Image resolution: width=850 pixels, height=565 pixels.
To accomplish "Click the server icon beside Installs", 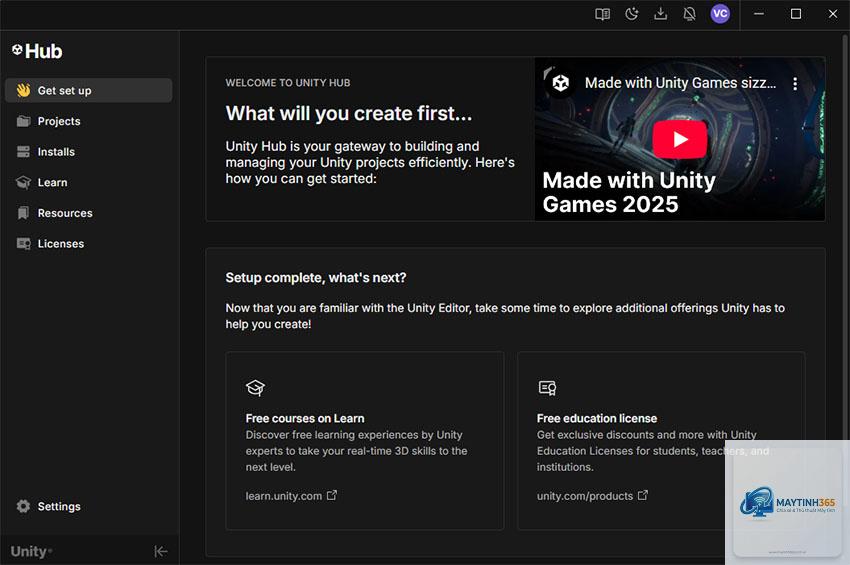I will pos(23,152).
